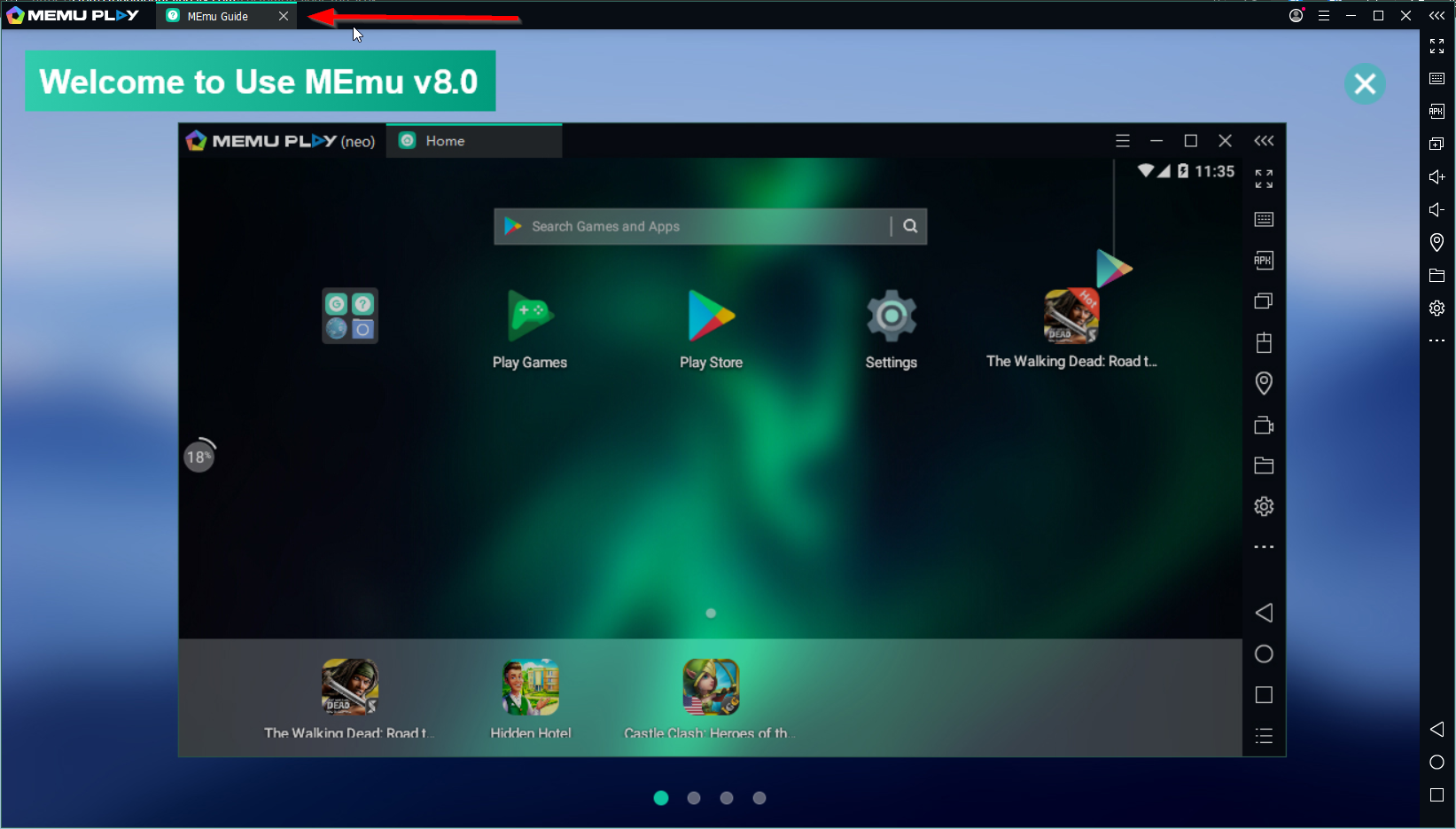This screenshot has width=1456, height=829.
Task: Open the hamburger menu in outer title bar
Action: coord(1323,16)
